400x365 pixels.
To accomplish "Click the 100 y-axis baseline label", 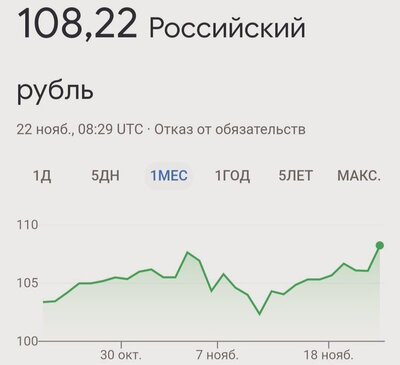I will tap(28, 341).
